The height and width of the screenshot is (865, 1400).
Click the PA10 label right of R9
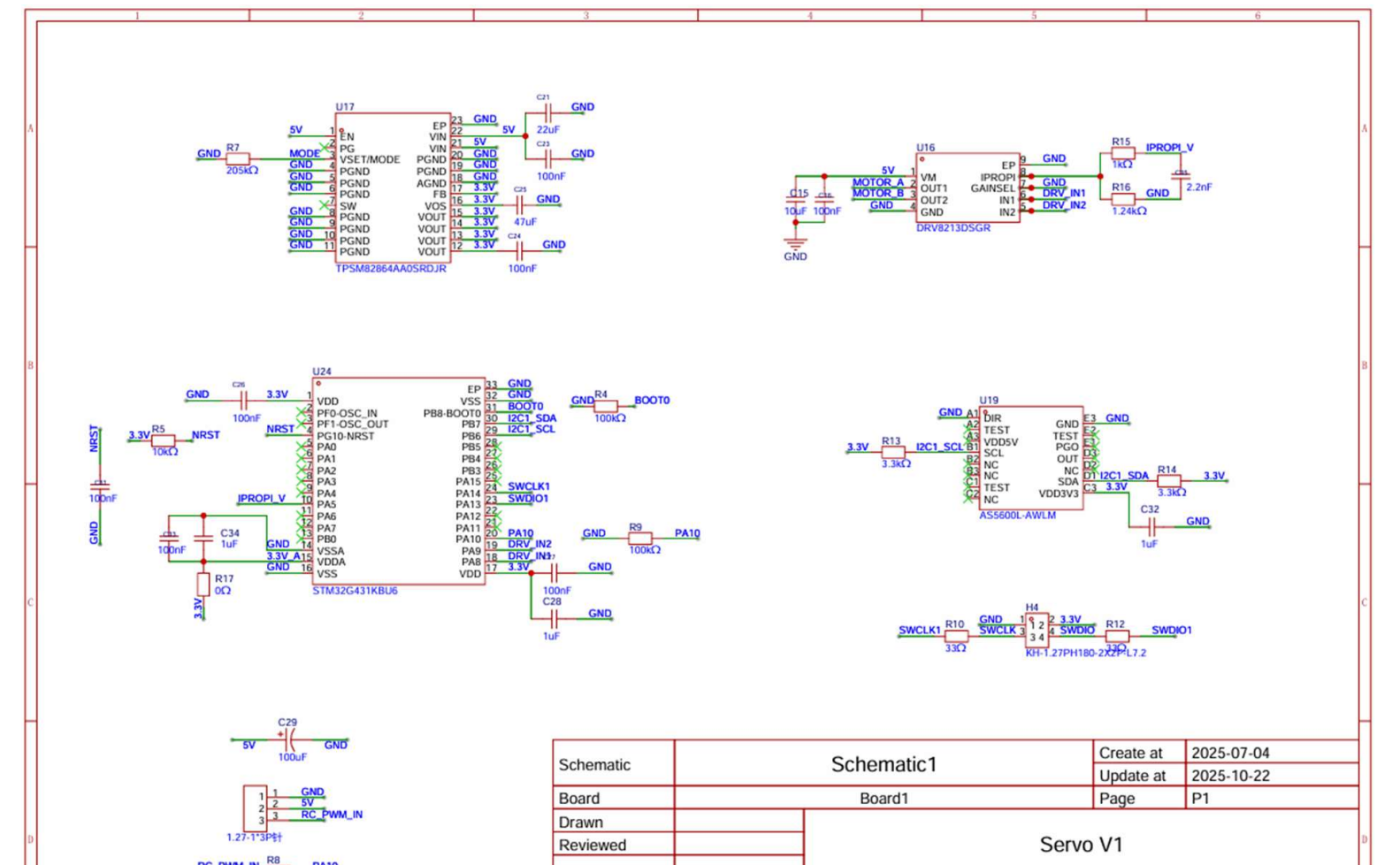click(687, 533)
